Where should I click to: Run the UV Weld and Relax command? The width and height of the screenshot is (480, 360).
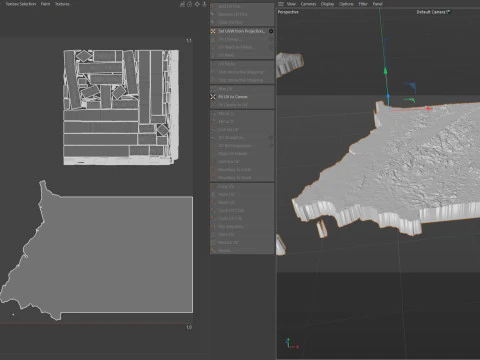[242, 47]
